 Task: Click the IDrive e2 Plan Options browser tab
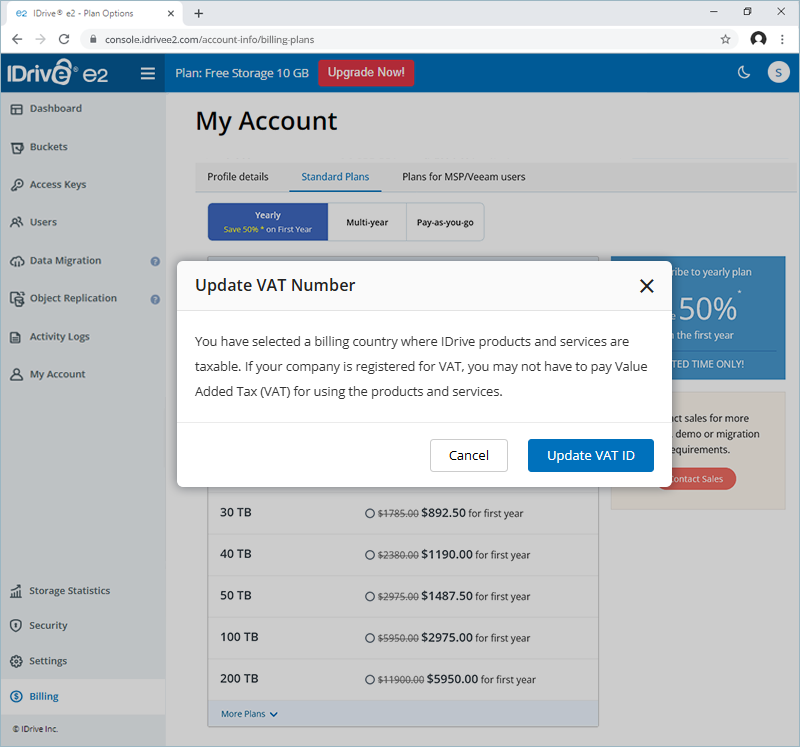[94, 14]
